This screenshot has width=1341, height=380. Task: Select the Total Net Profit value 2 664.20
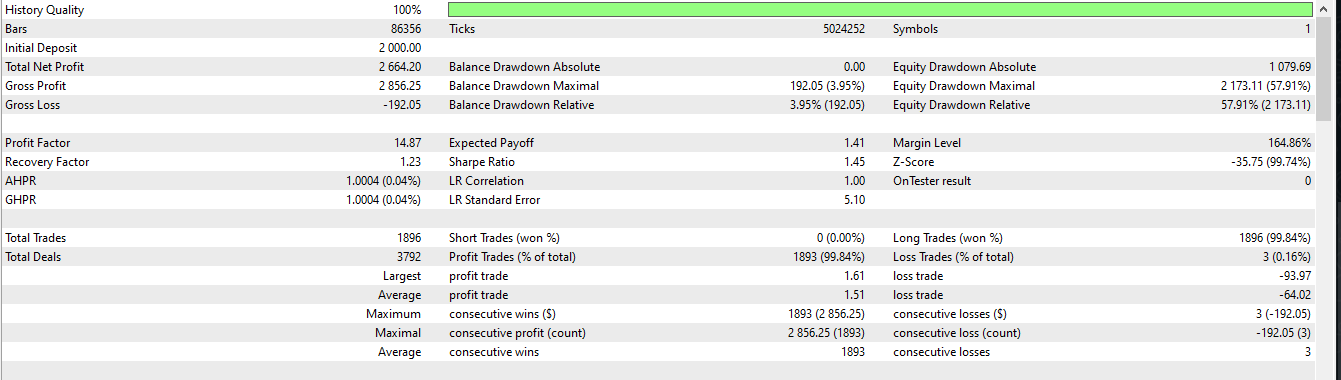[400, 67]
